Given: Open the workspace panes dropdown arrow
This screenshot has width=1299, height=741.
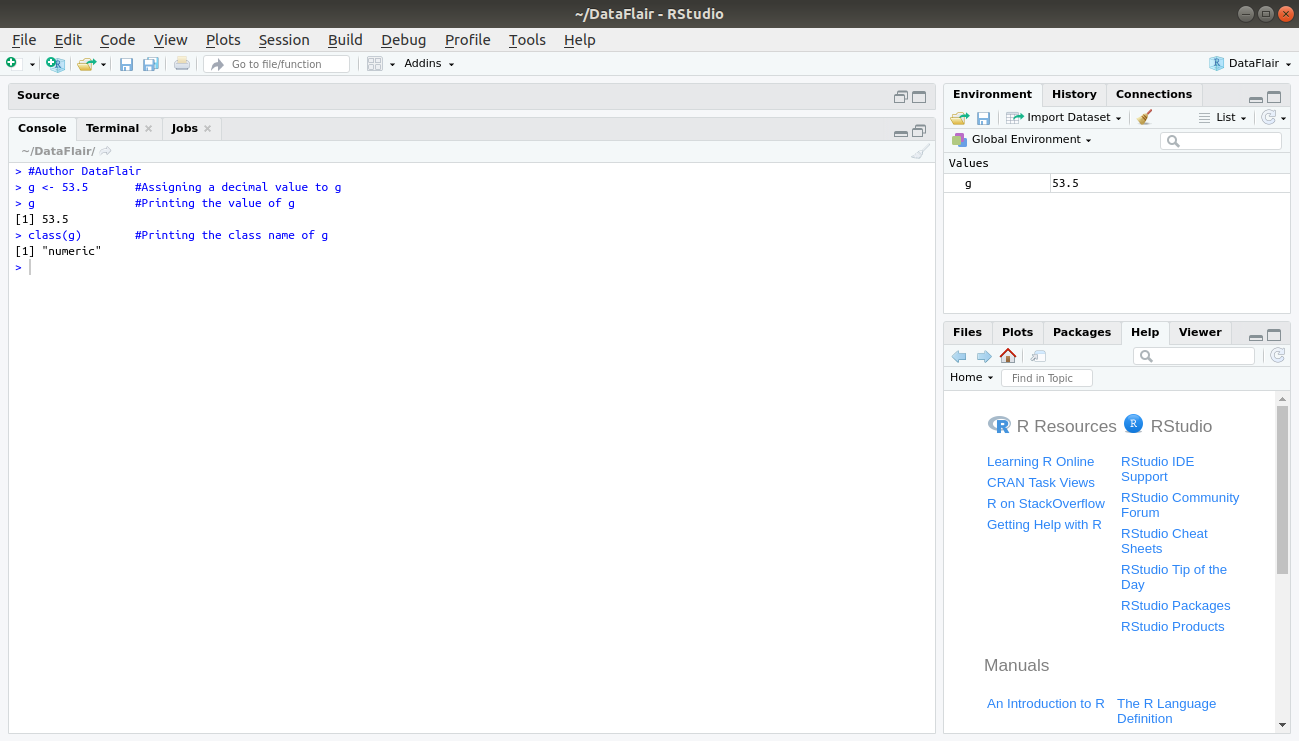Looking at the screenshot, I should (392, 64).
